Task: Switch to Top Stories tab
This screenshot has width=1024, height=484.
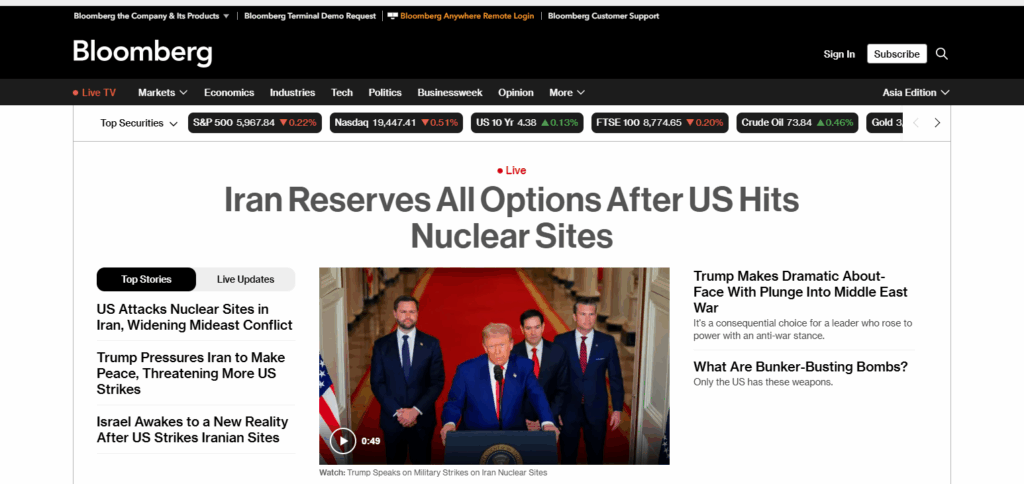Action: (x=146, y=279)
